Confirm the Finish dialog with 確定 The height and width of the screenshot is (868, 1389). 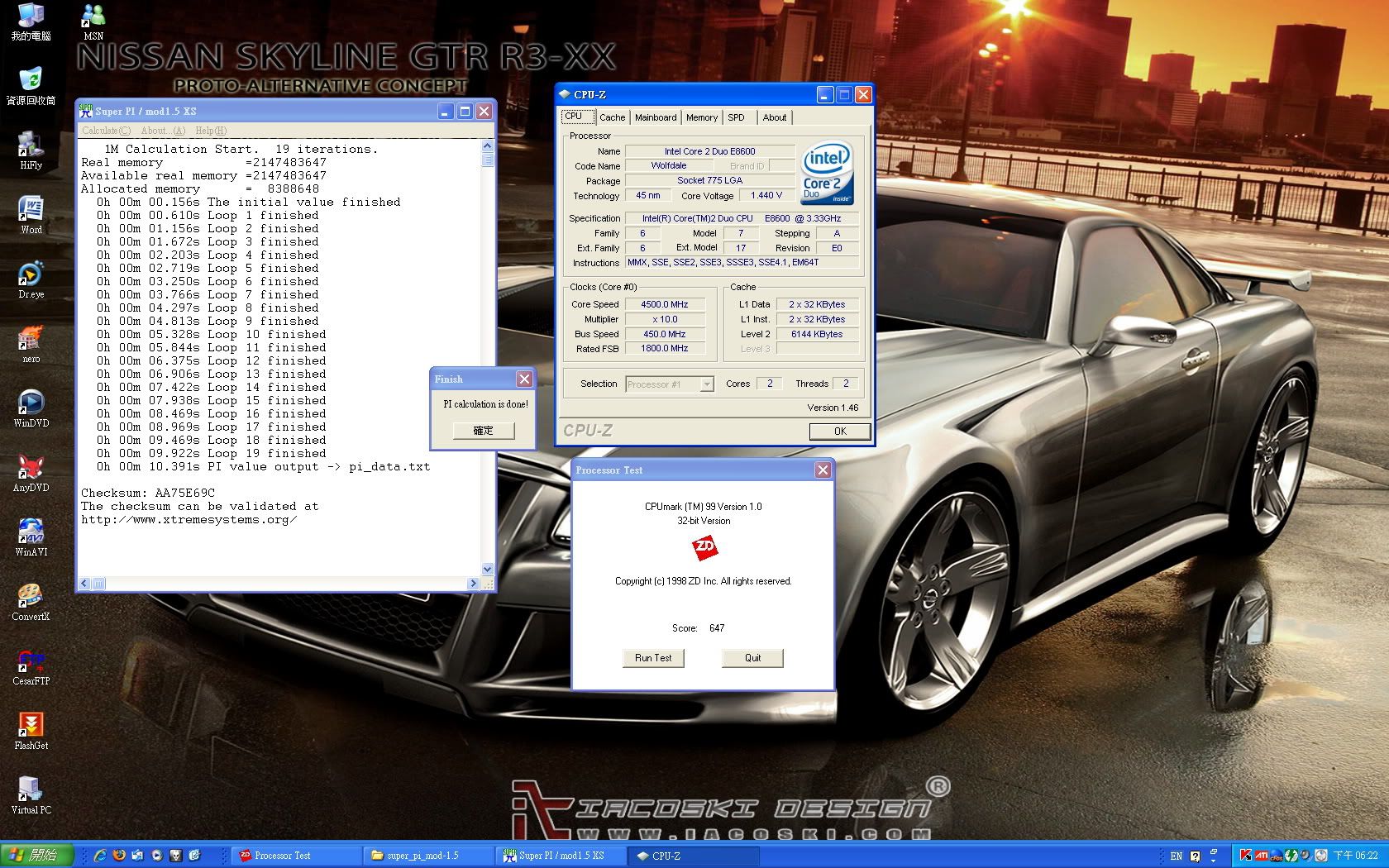tap(483, 431)
